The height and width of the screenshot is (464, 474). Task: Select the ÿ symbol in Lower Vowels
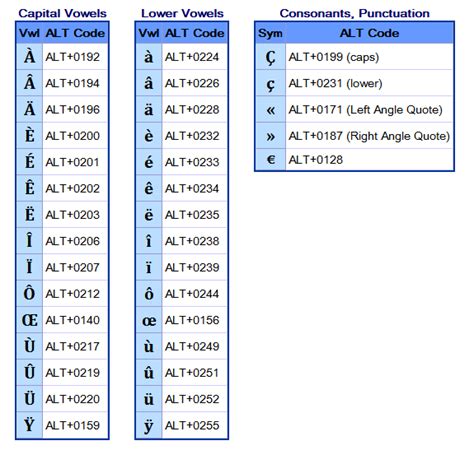pos(149,426)
